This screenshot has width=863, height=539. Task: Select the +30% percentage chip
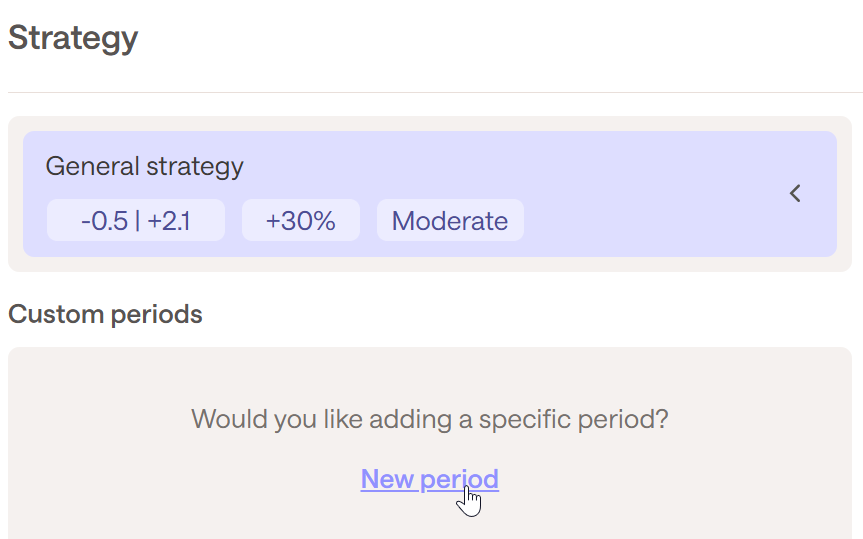point(300,221)
